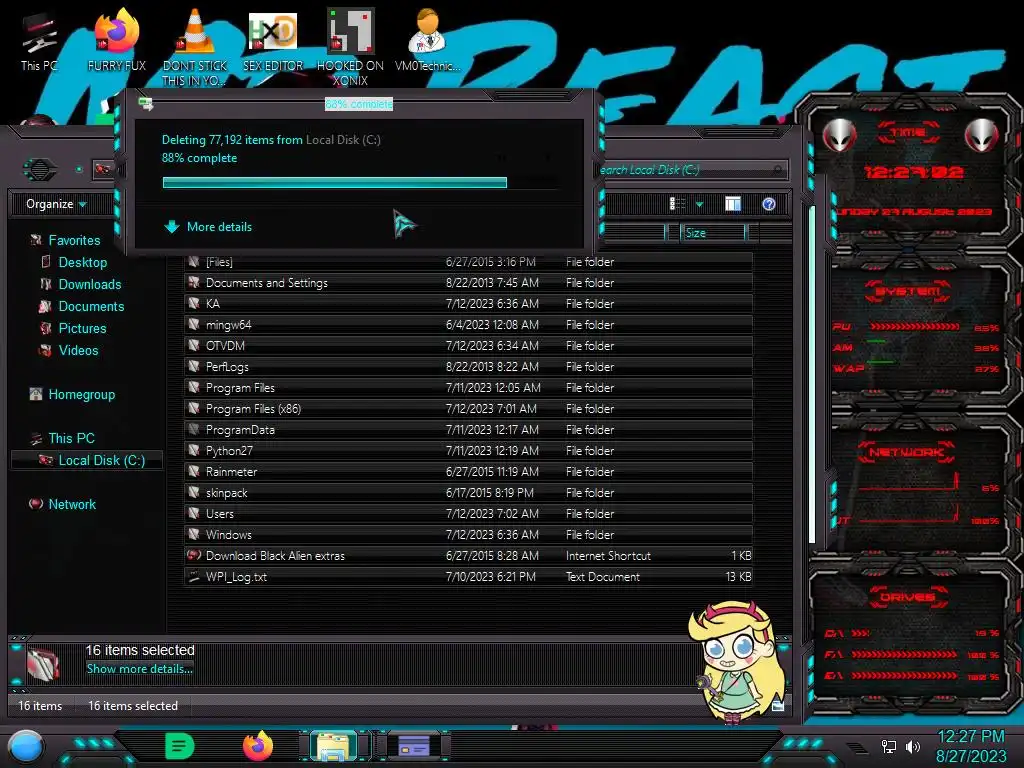This screenshot has height=768, width=1024.
Task: Open VMOTechnic desktop shortcut
Action: (x=428, y=40)
